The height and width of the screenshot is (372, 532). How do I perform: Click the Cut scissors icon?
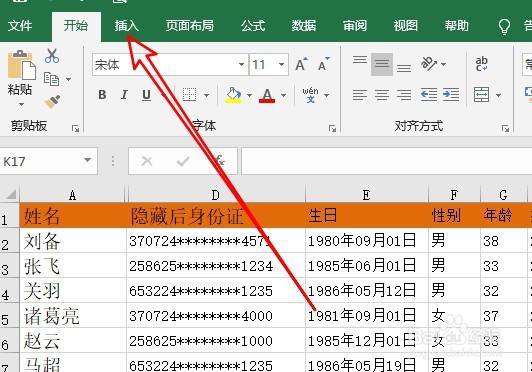click(x=52, y=56)
